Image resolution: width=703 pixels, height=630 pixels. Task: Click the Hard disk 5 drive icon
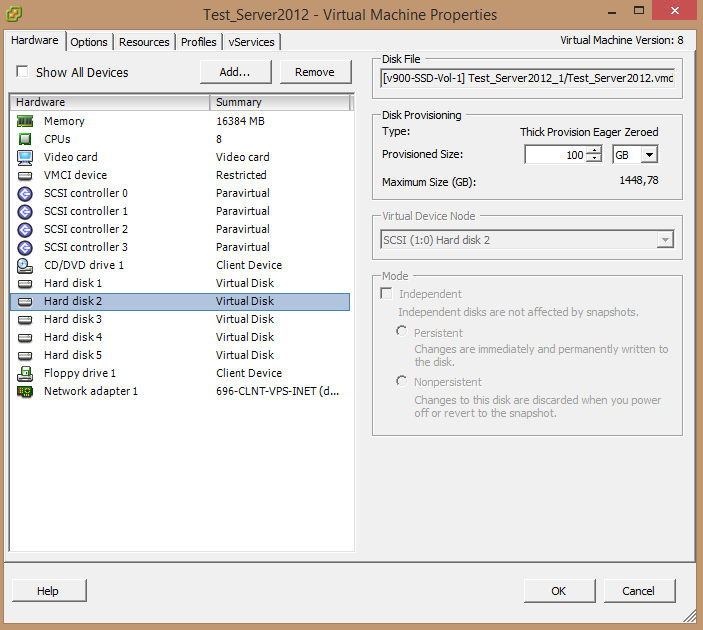[25, 356]
